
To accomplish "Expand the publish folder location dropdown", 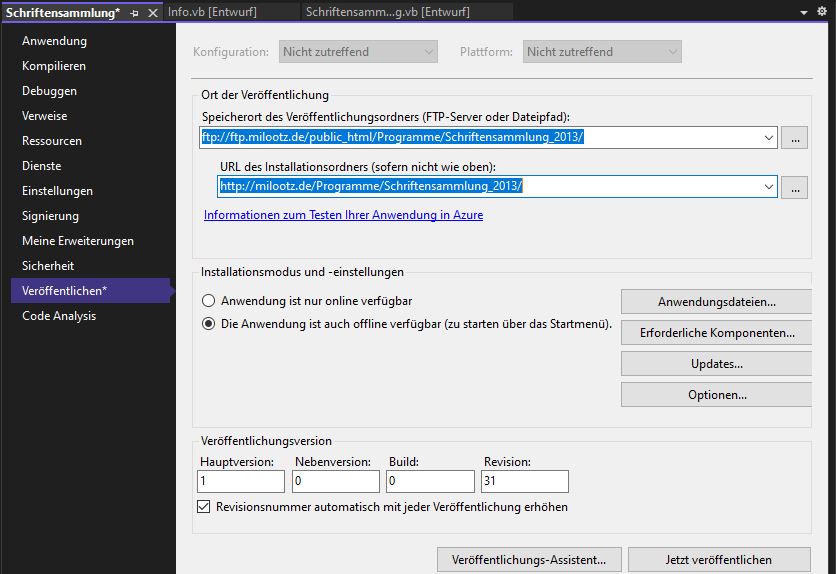I will coord(767,138).
